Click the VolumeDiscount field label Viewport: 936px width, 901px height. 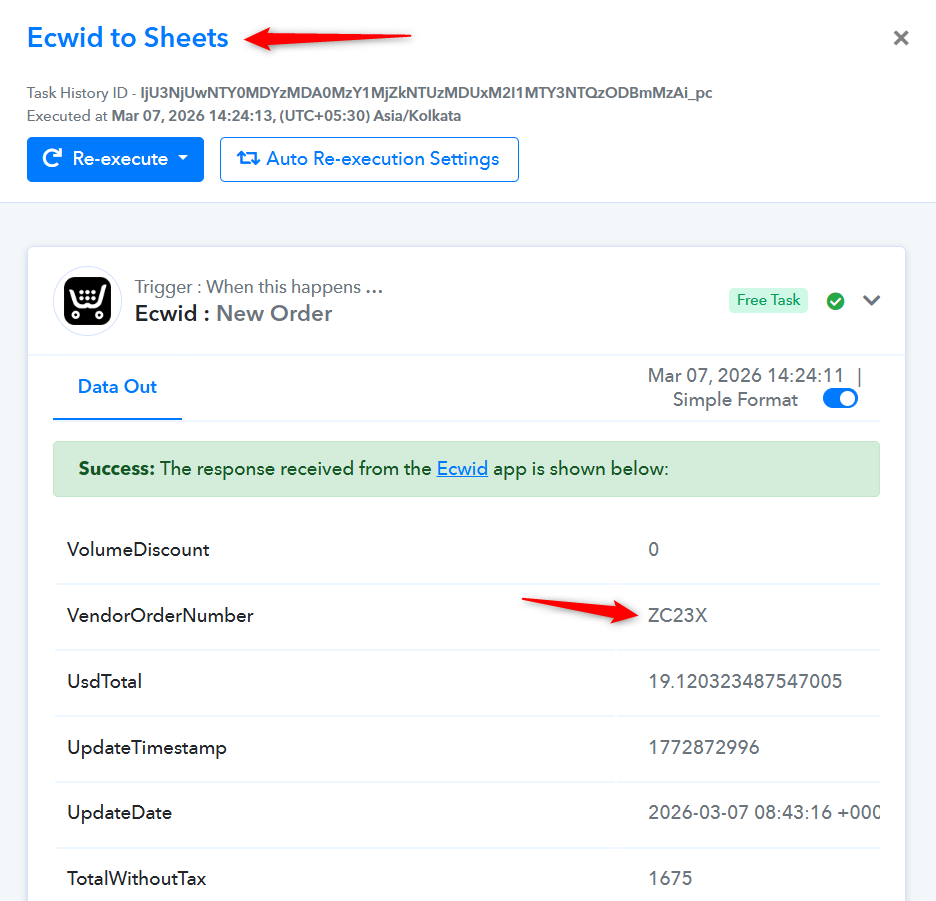point(138,549)
